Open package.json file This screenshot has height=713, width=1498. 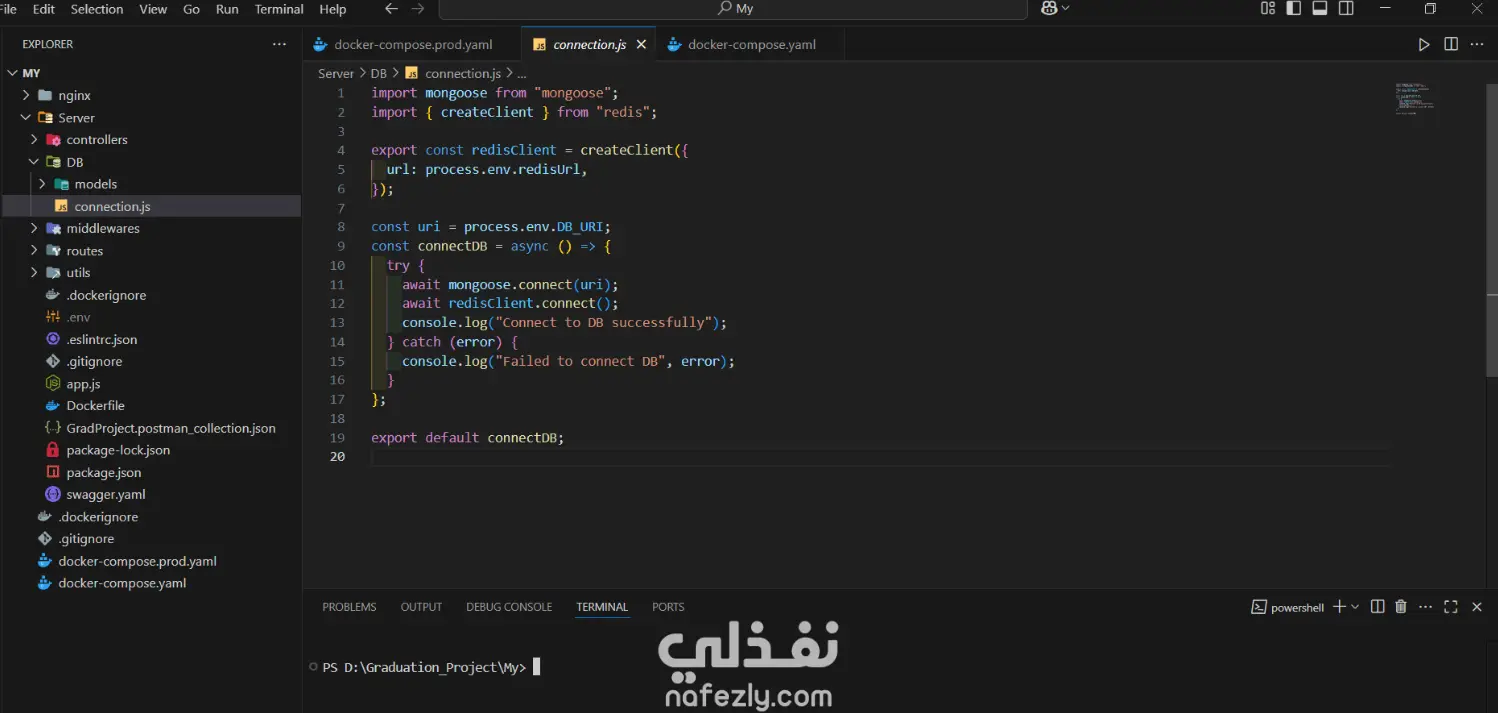pos(151,472)
